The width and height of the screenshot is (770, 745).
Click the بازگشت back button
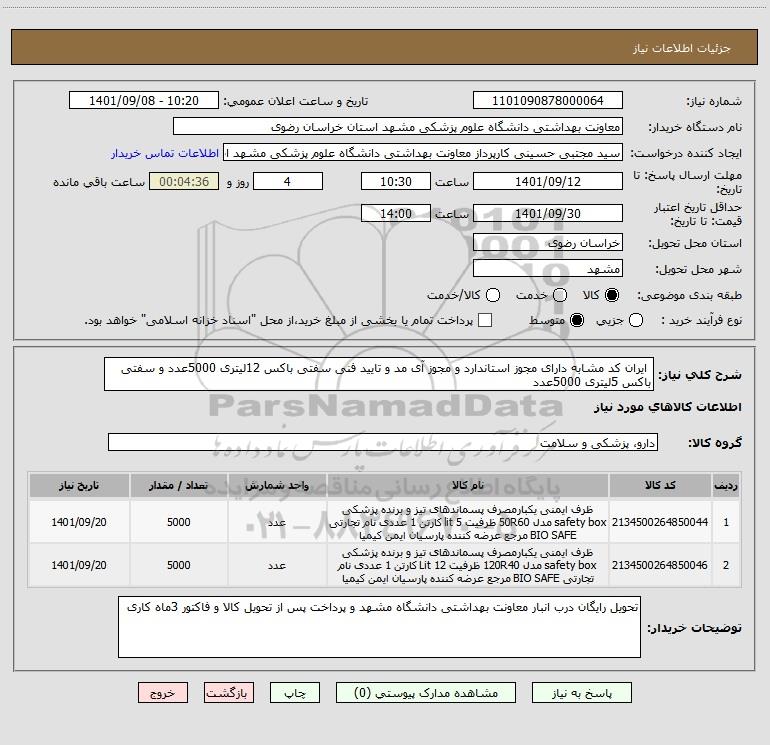pyautogui.click(x=229, y=693)
